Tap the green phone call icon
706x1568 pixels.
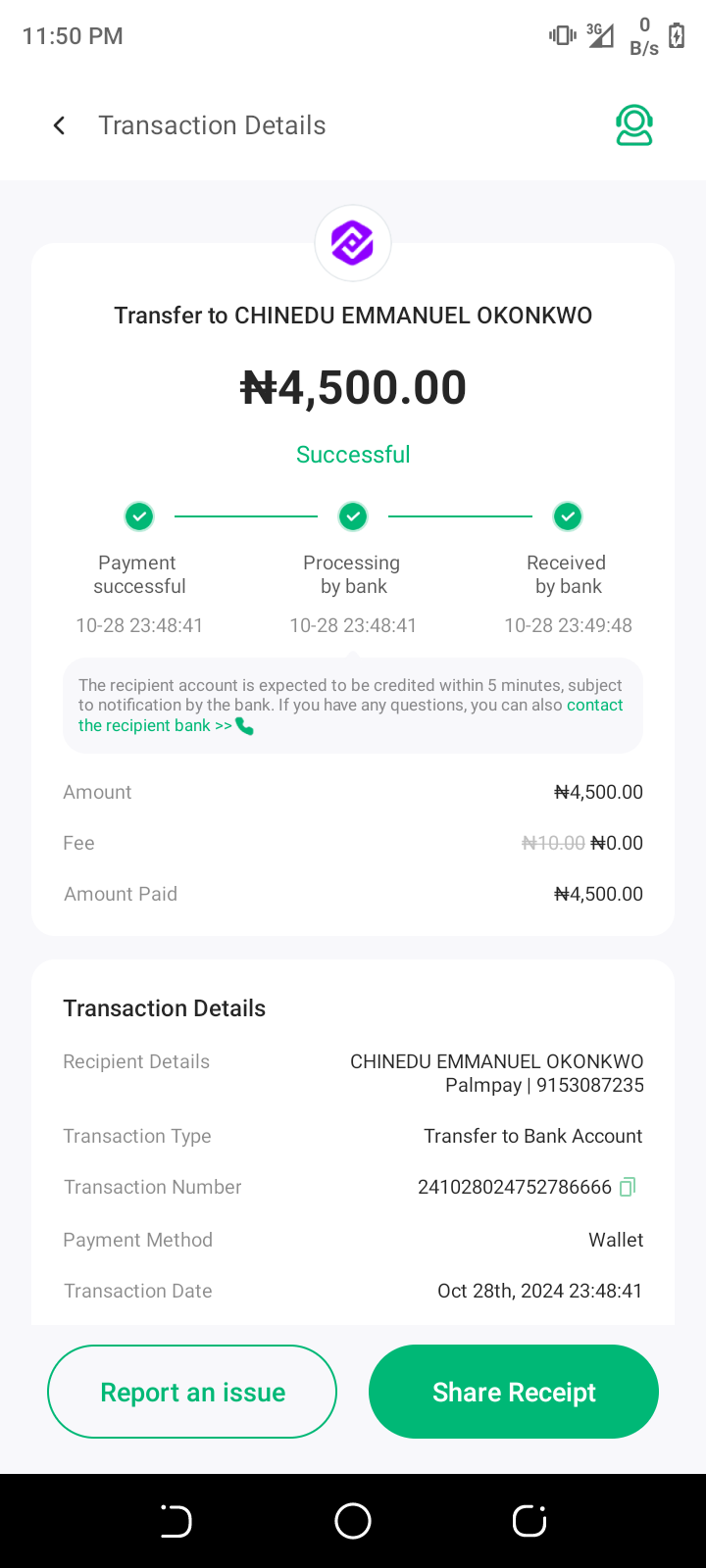[x=244, y=726]
